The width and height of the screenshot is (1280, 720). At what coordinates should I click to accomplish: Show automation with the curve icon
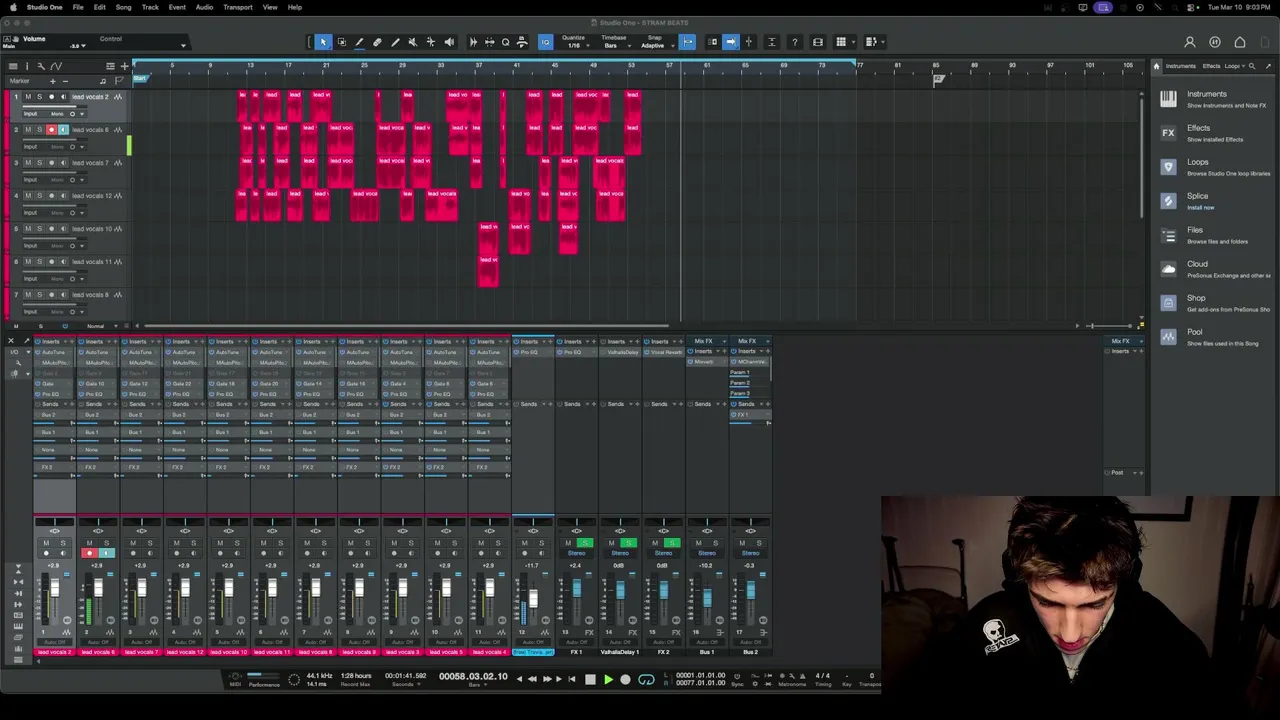pos(56,66)
